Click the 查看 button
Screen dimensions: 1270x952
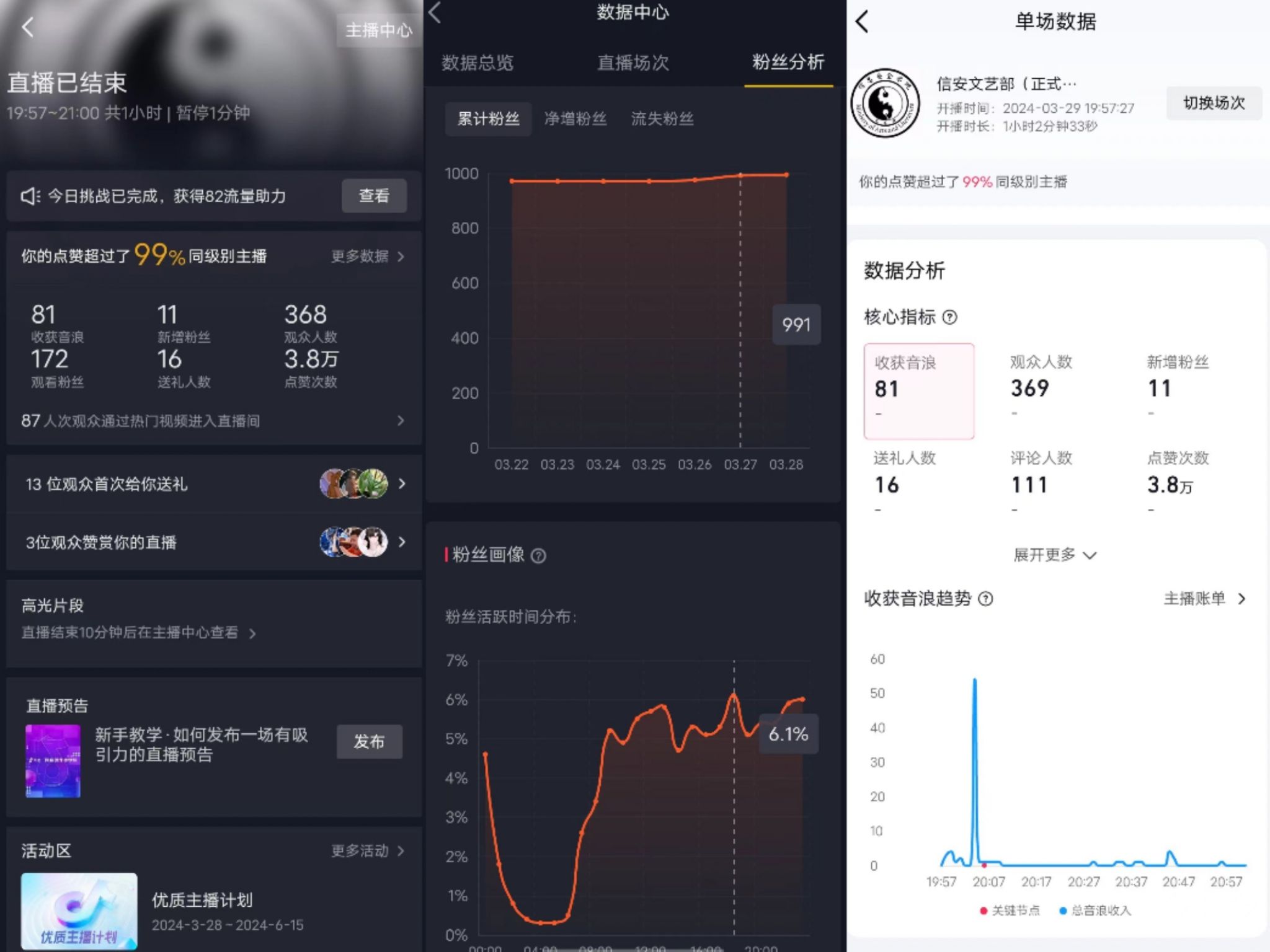coord(374,196)
